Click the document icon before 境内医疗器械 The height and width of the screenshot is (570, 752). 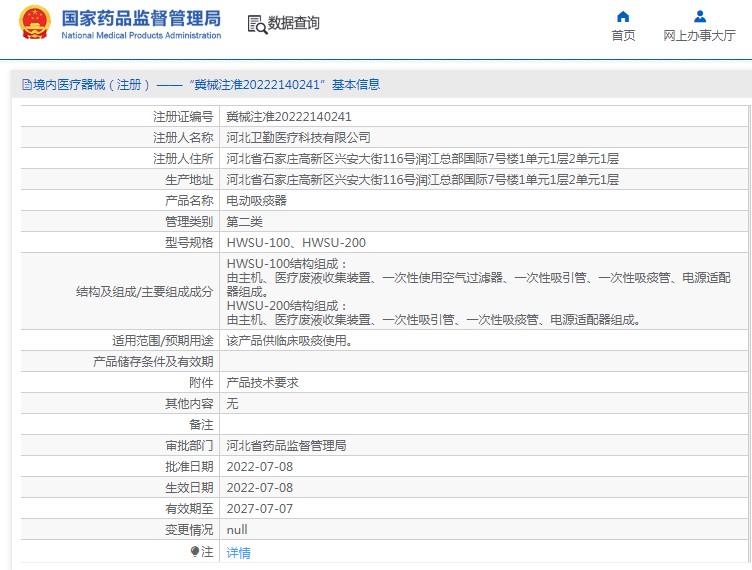click(27, 85)
